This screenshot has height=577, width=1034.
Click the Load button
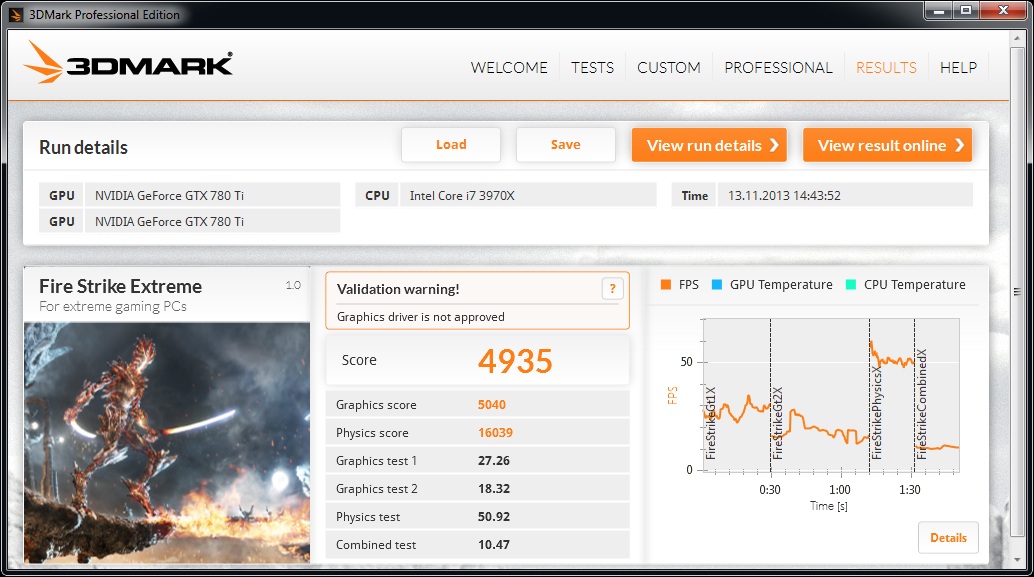click(451, 145)
